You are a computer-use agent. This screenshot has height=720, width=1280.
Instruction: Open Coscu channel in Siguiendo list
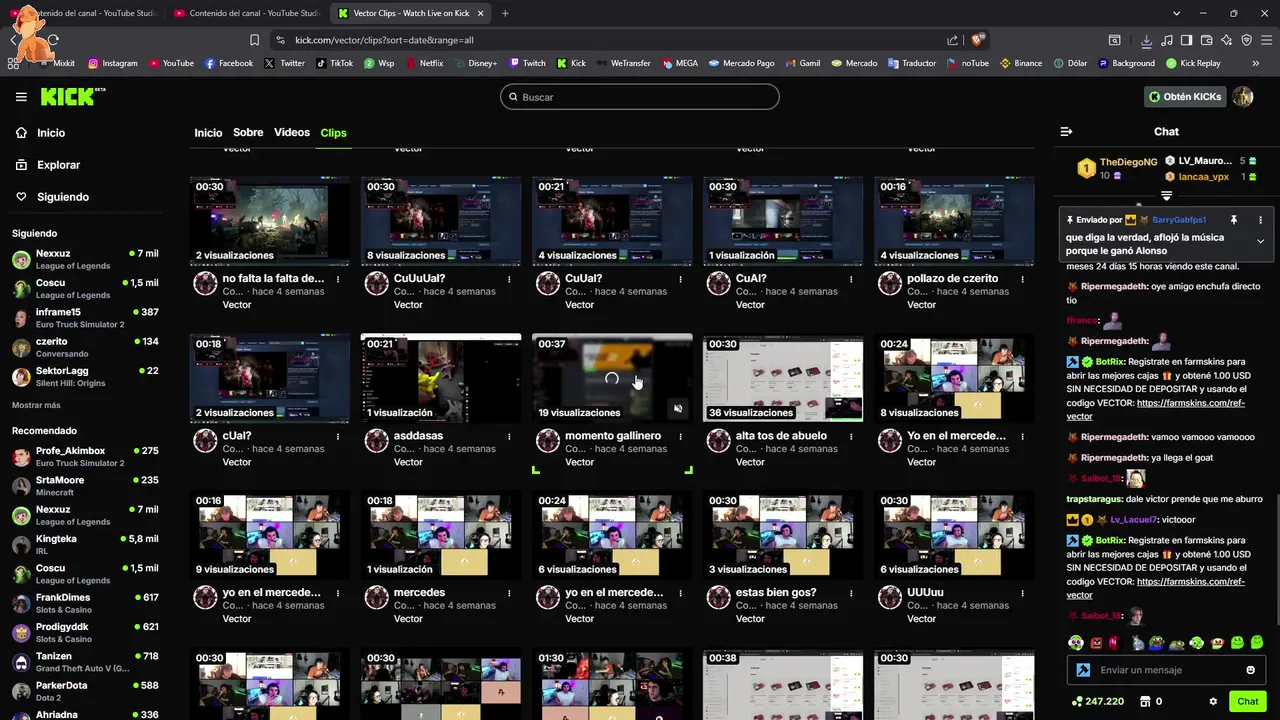coord(85,289)
